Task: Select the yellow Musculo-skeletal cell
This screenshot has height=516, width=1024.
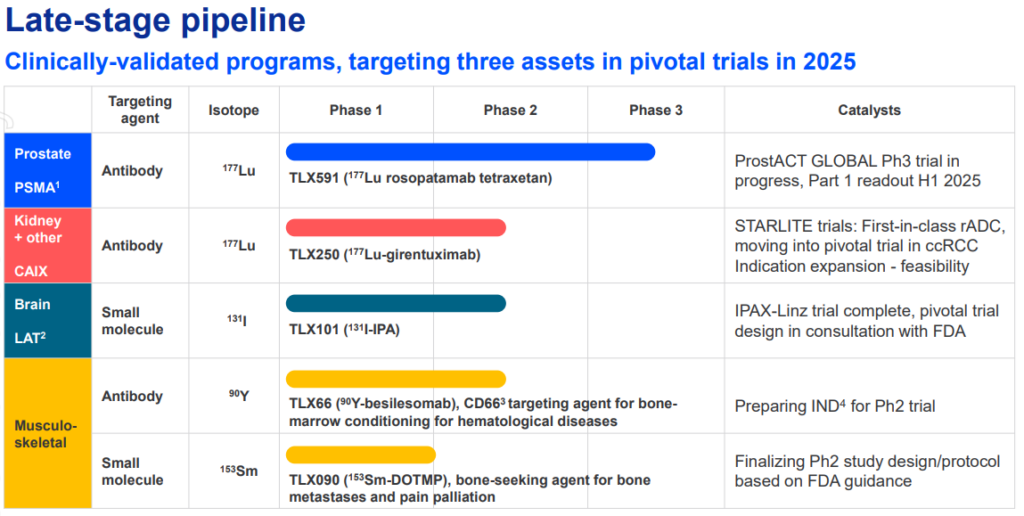Action: tap(48, 434)
